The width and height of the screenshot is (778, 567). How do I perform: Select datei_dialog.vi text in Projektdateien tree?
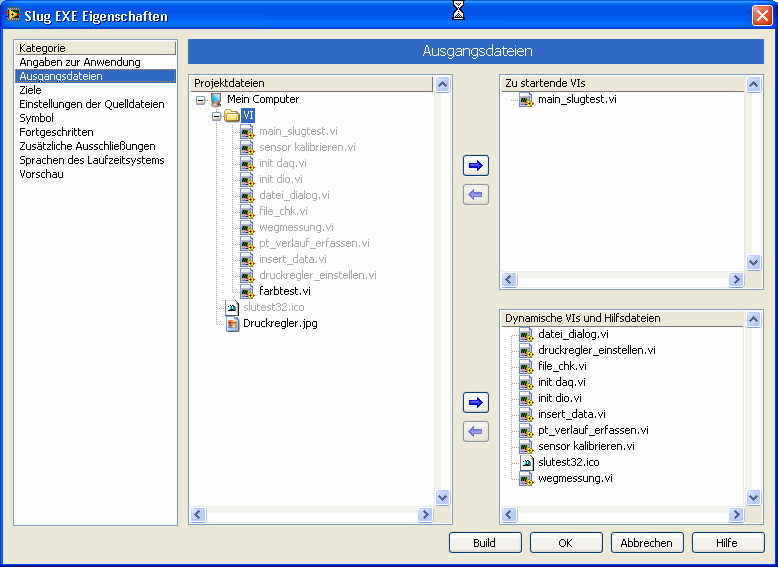[294, 195]
